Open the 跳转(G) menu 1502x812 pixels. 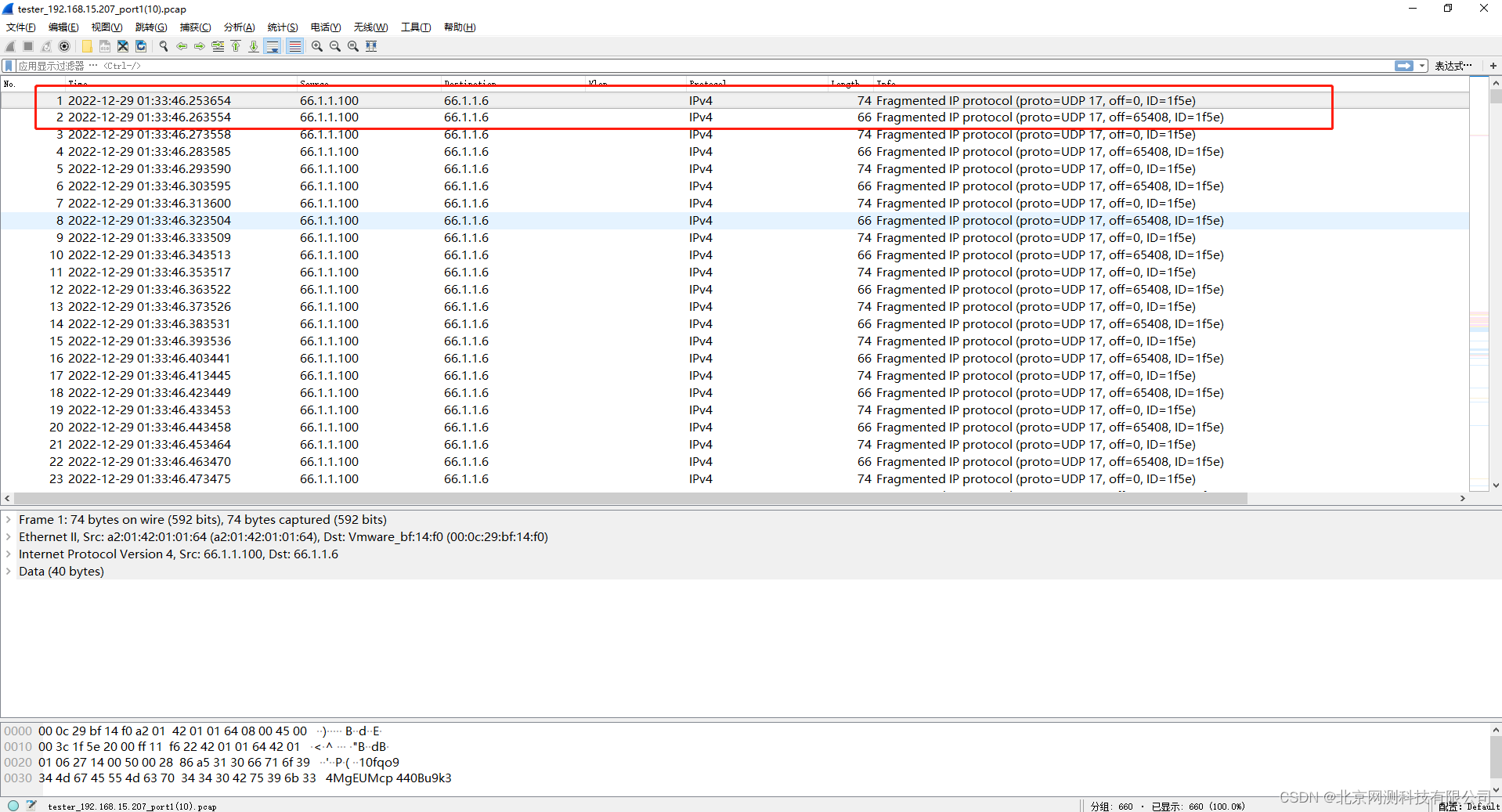point(151,27)
